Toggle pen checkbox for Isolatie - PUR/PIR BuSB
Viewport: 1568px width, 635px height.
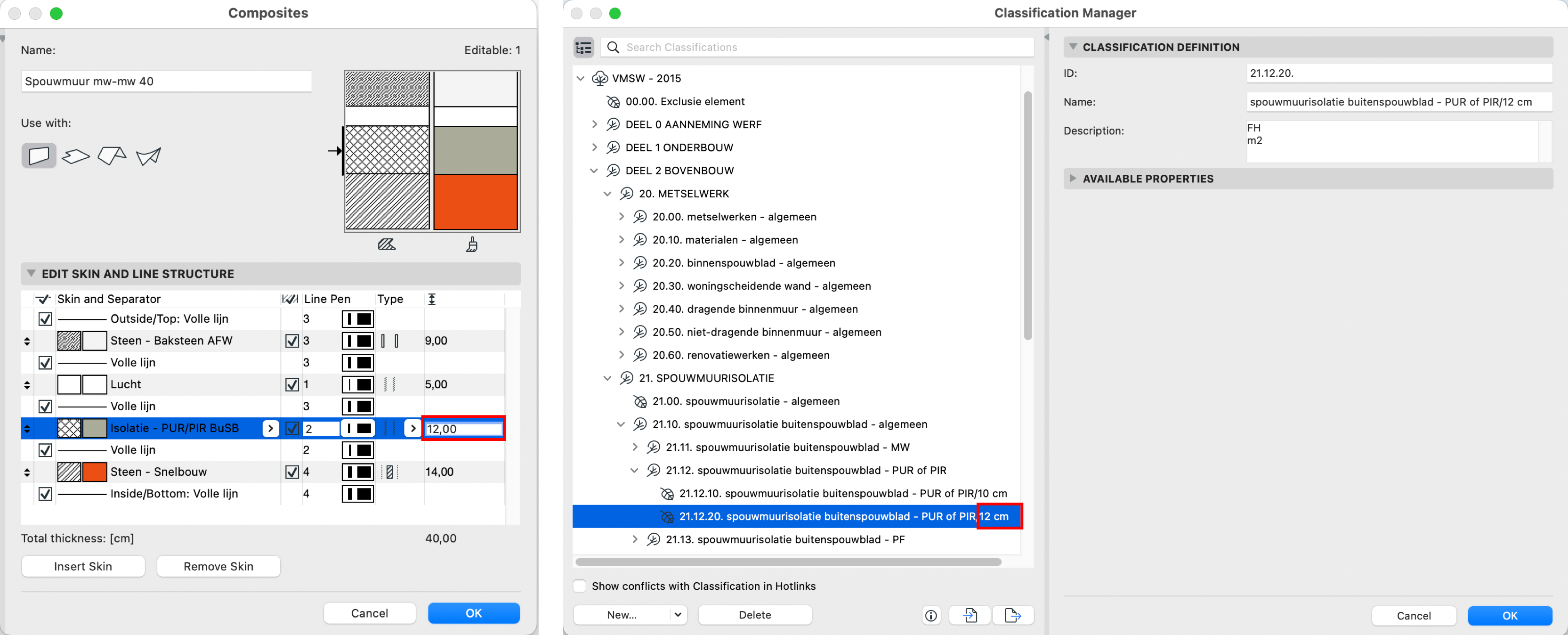point(292,429)
